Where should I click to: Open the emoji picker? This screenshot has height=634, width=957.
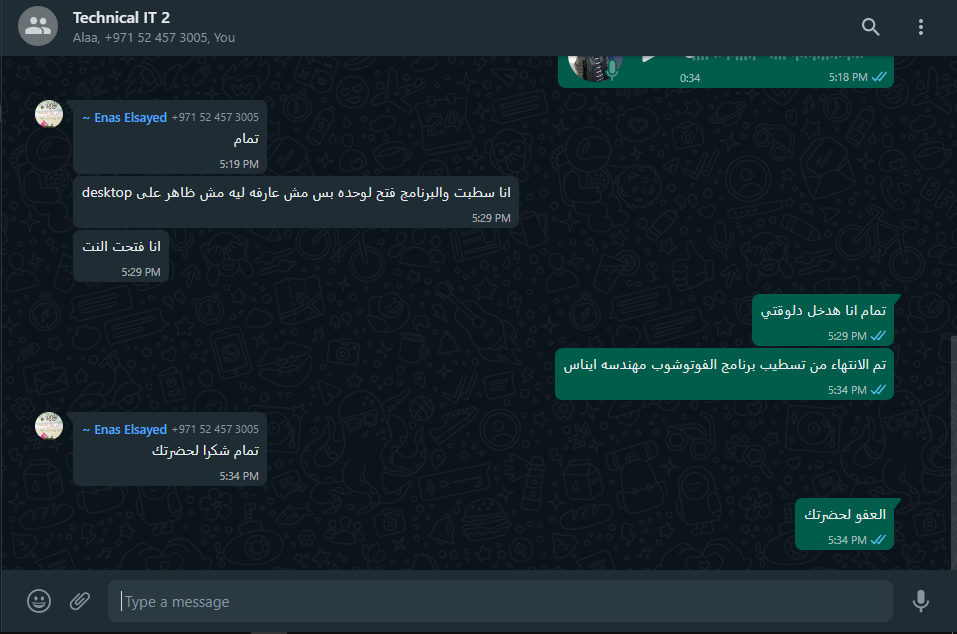tap(38, 601)
